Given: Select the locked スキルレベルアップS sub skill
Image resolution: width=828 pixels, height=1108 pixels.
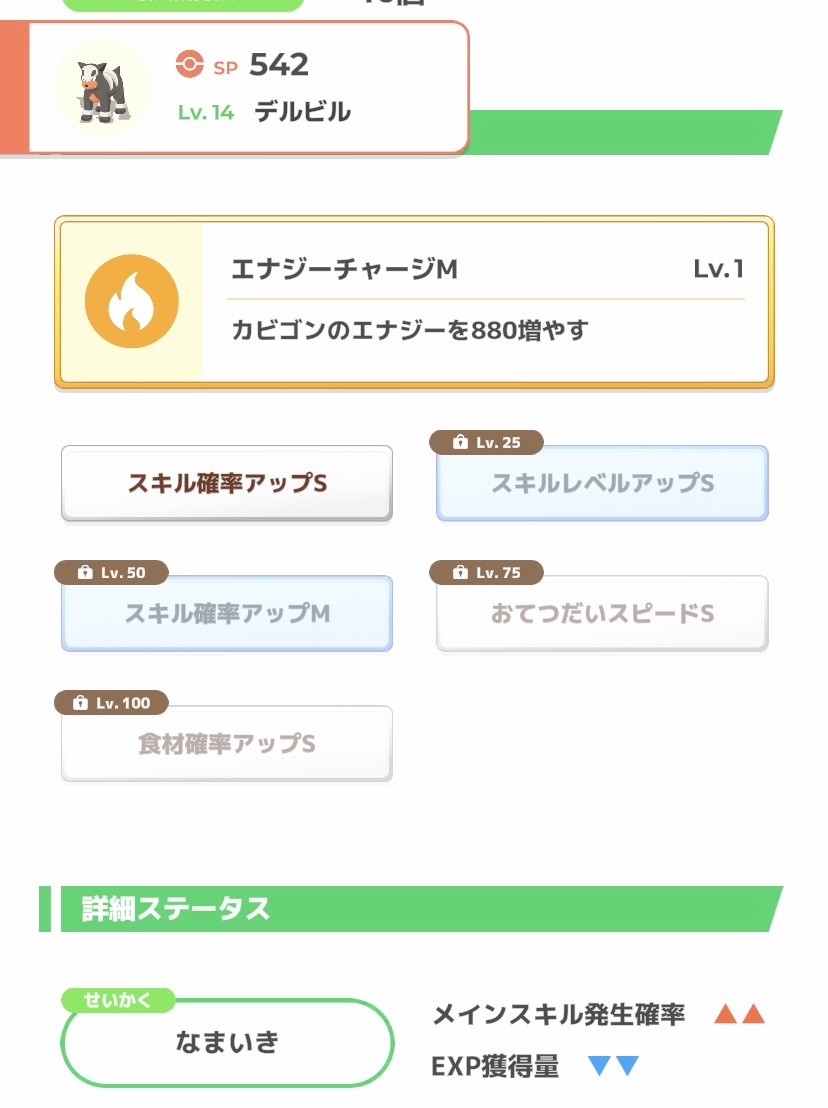Looking at the screenshot, I should coord(602,484).
